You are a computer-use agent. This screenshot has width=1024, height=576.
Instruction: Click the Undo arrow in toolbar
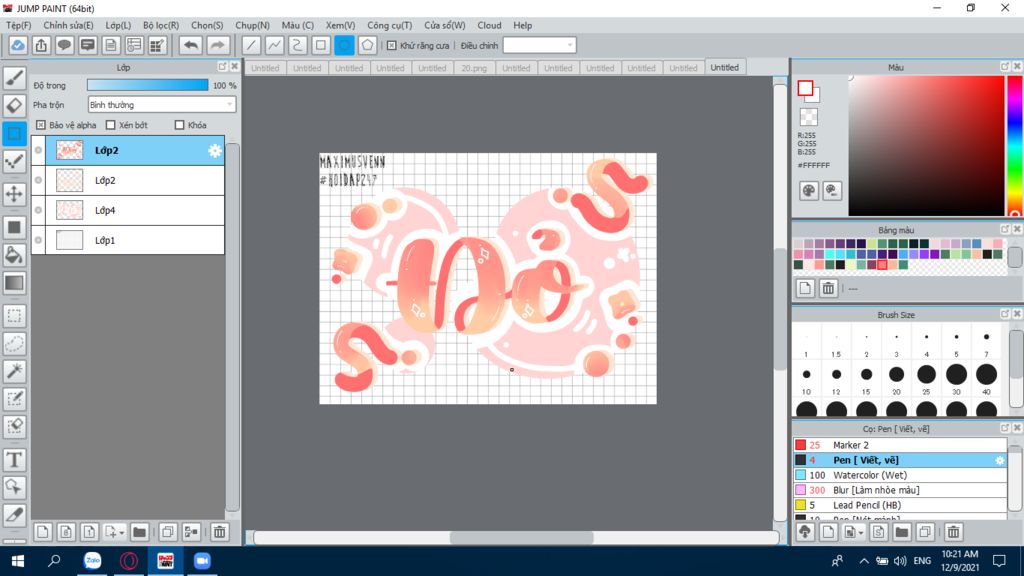click(191, 45)
